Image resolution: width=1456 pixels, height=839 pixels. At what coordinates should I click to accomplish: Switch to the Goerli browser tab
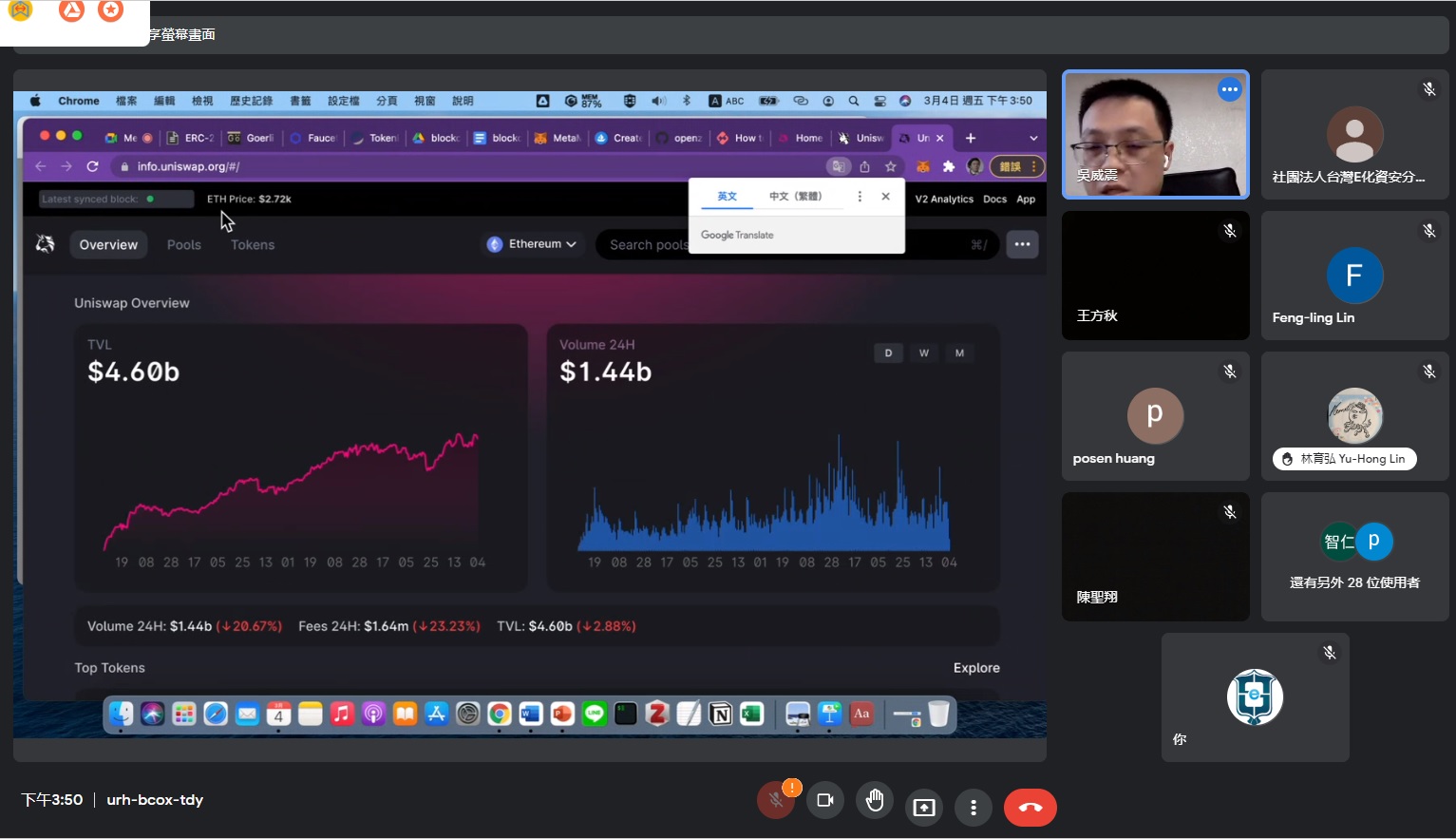pyautogui.click(x=252, y=138)
